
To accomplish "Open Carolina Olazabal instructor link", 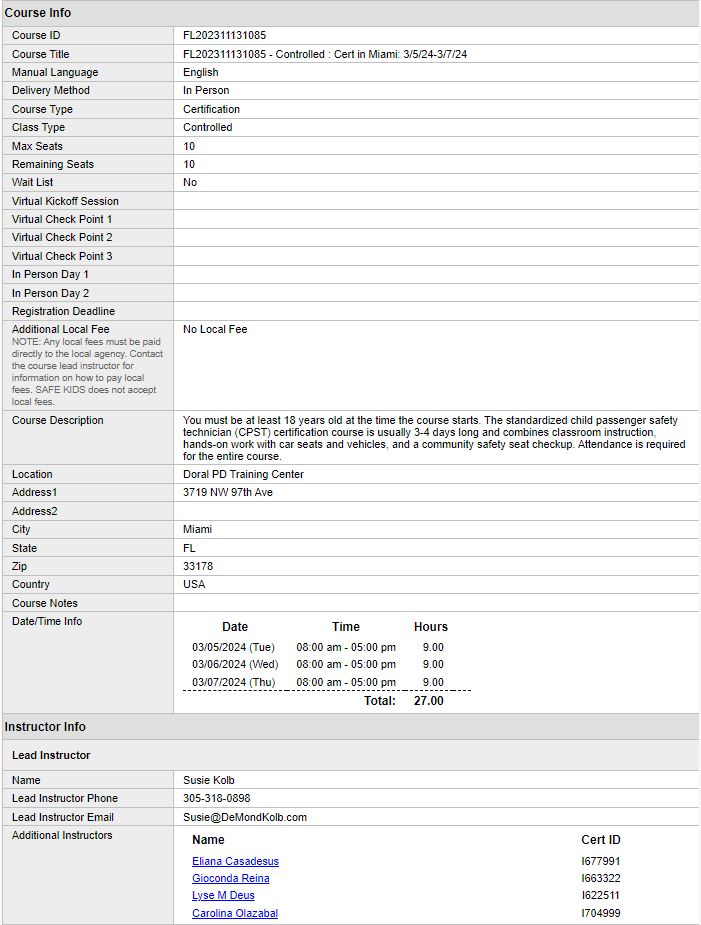I will (x=234, y=913).
